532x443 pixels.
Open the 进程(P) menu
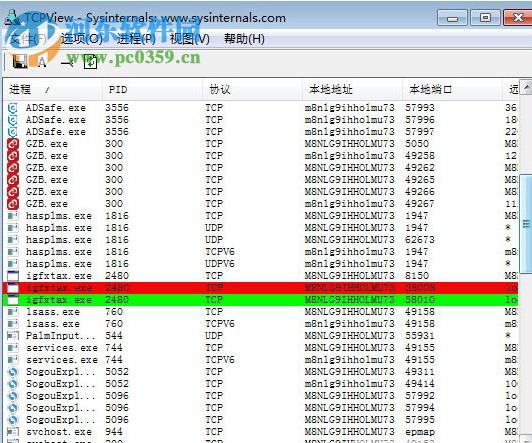pos(136,39)
